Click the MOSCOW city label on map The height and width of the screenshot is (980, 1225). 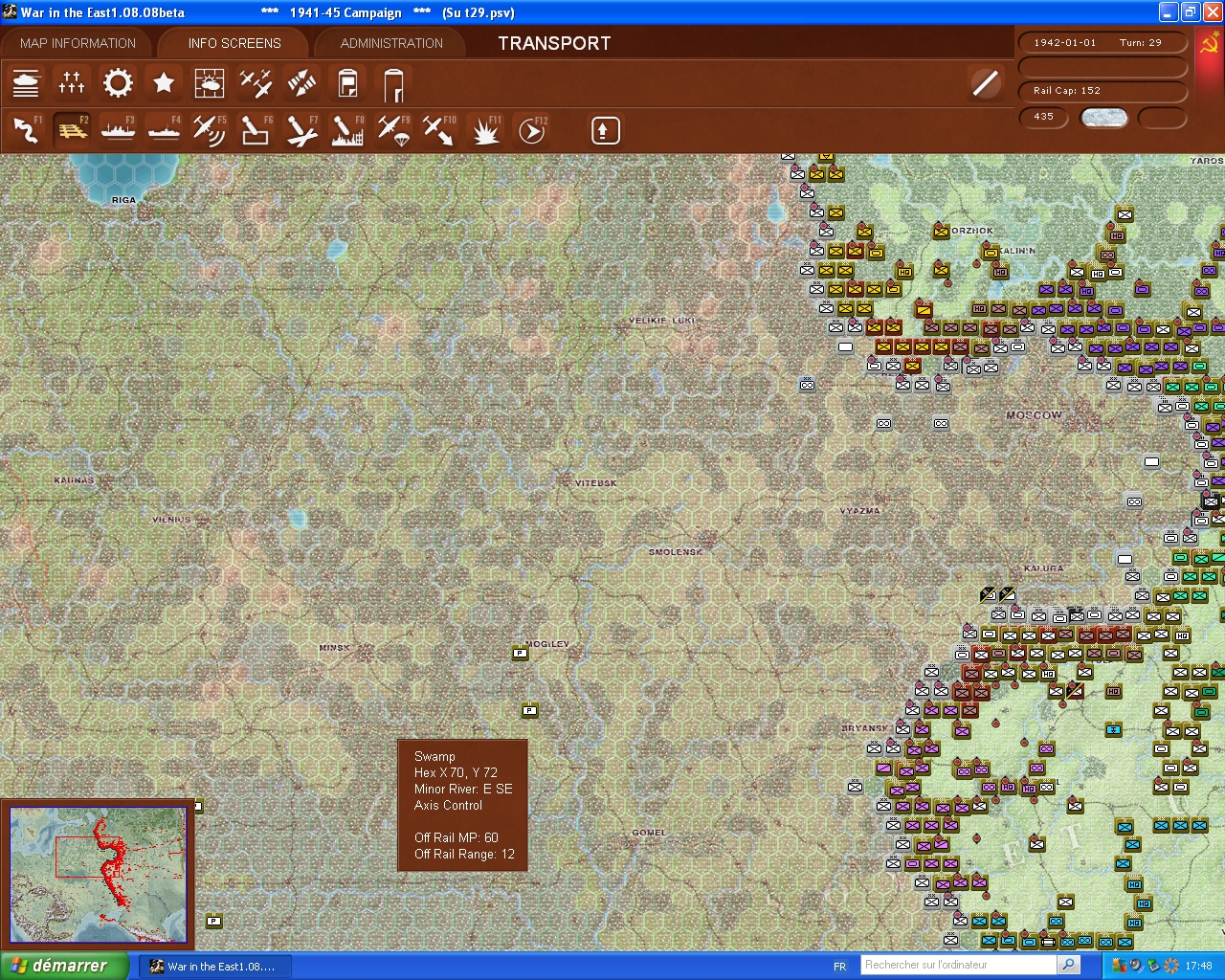[1034, 415]
